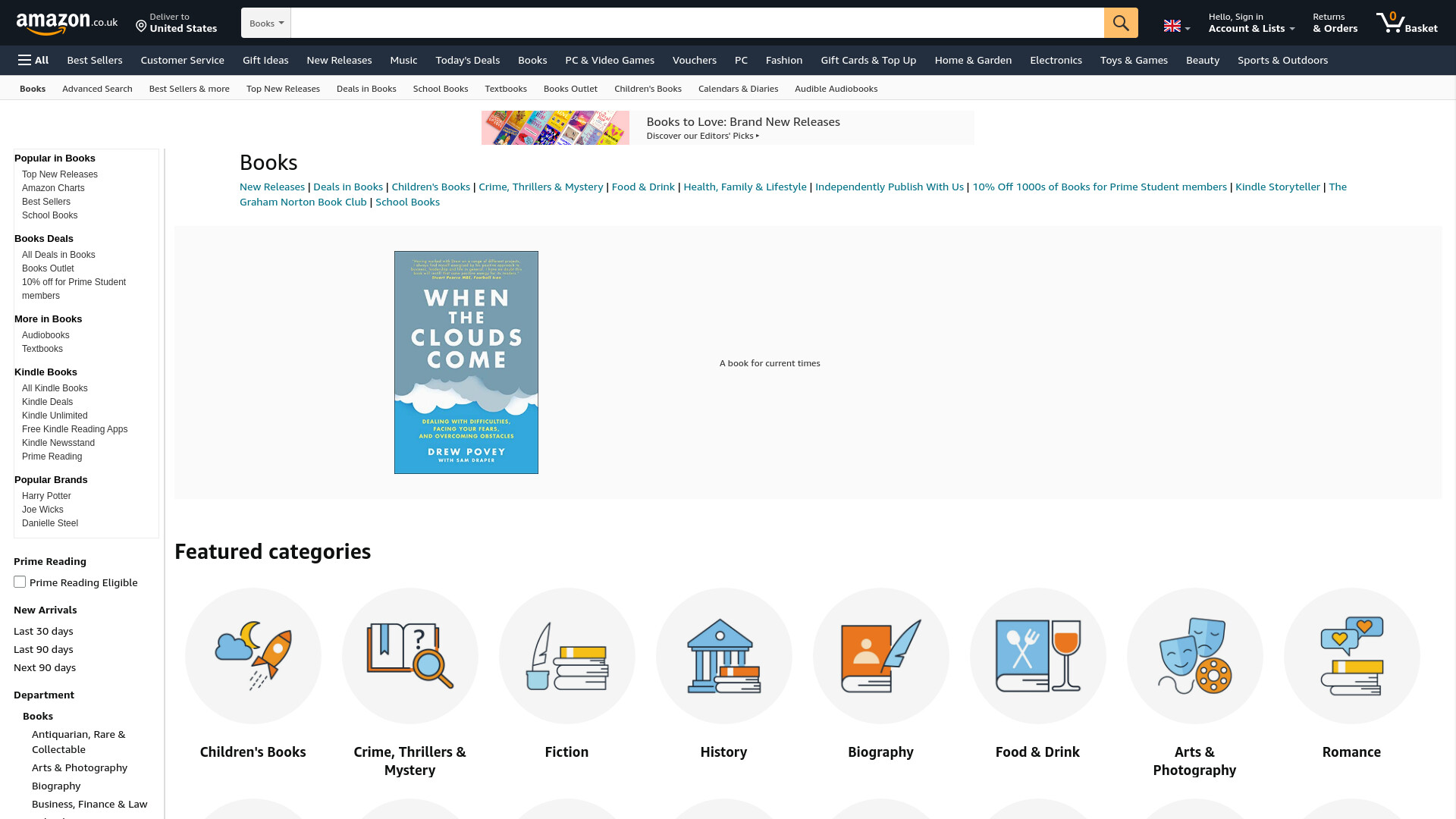Click the Deliver to United States location pin
Screen dimensions: 1456x819
click(141, 27)
